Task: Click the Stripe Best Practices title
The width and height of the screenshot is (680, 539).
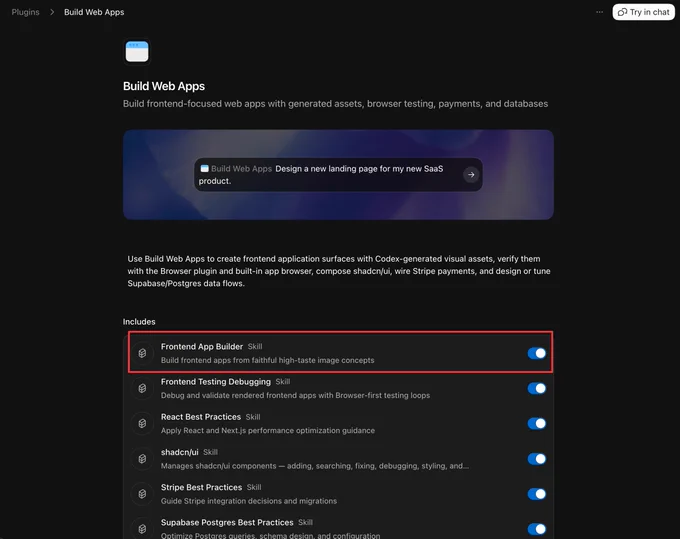Action: [201, 487]
